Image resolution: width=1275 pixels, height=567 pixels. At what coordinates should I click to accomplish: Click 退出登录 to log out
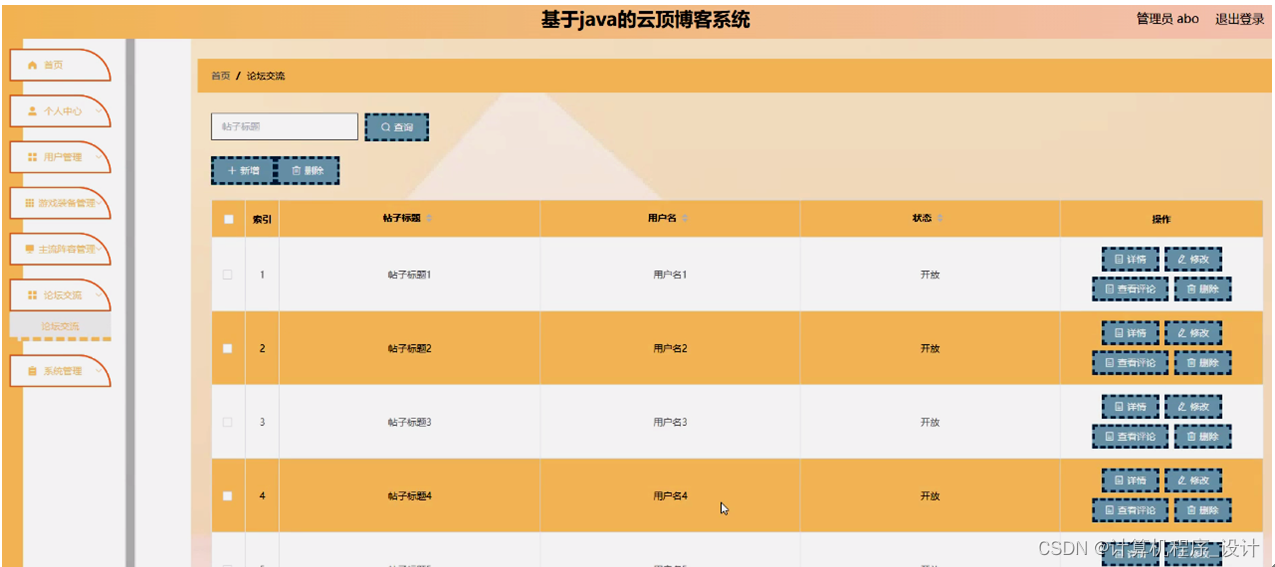(1240, 19)
